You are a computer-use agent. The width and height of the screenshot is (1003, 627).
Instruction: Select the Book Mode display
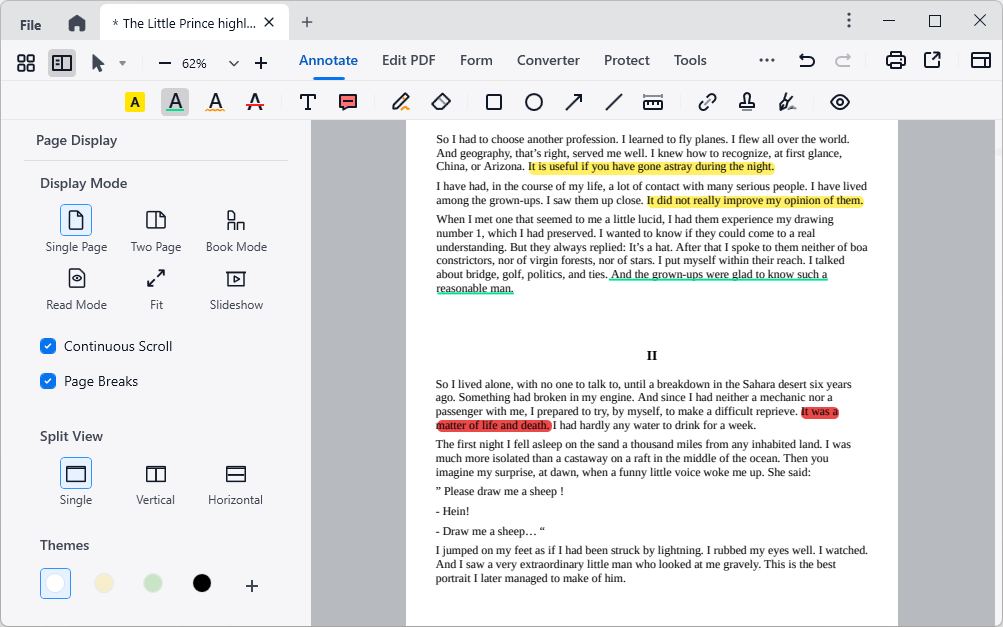click(x=236, y=228)
